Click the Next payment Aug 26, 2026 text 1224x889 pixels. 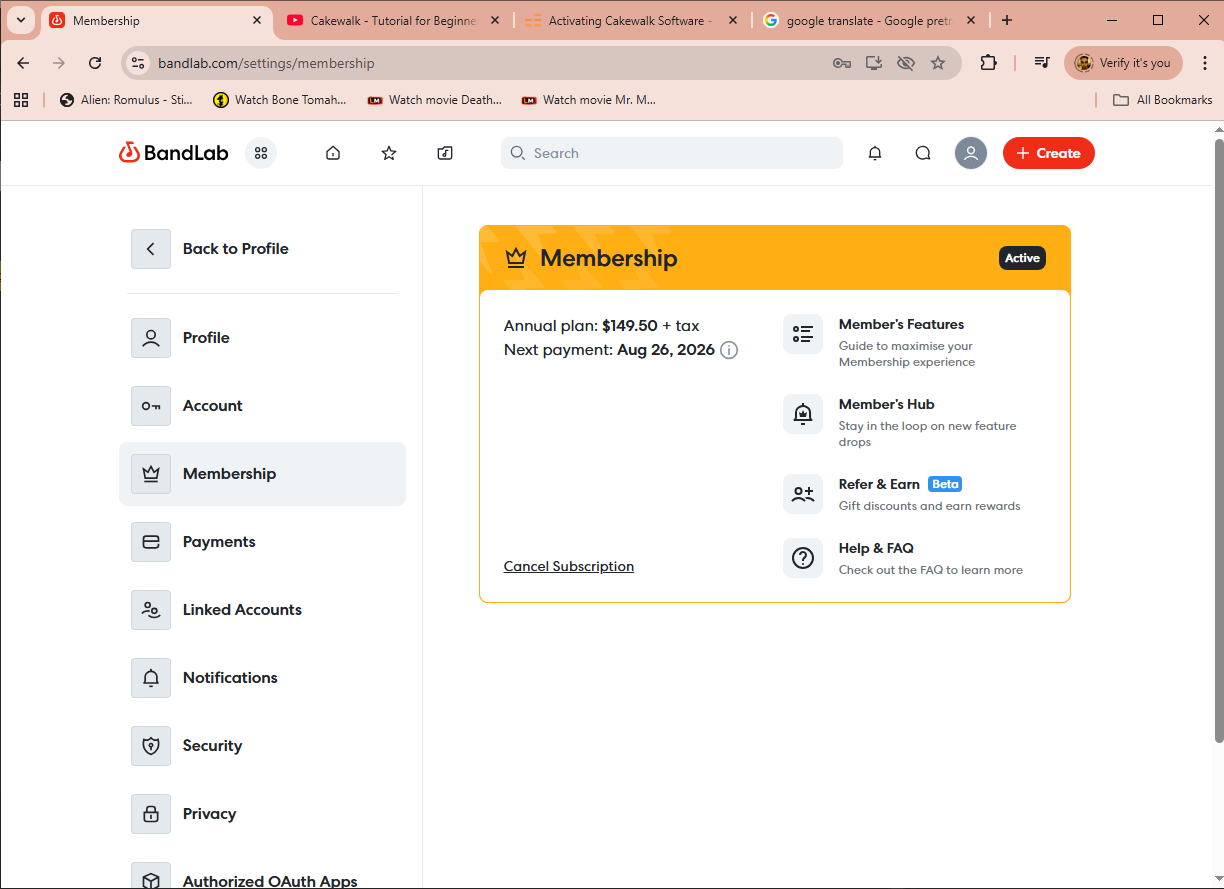[609, 350]
